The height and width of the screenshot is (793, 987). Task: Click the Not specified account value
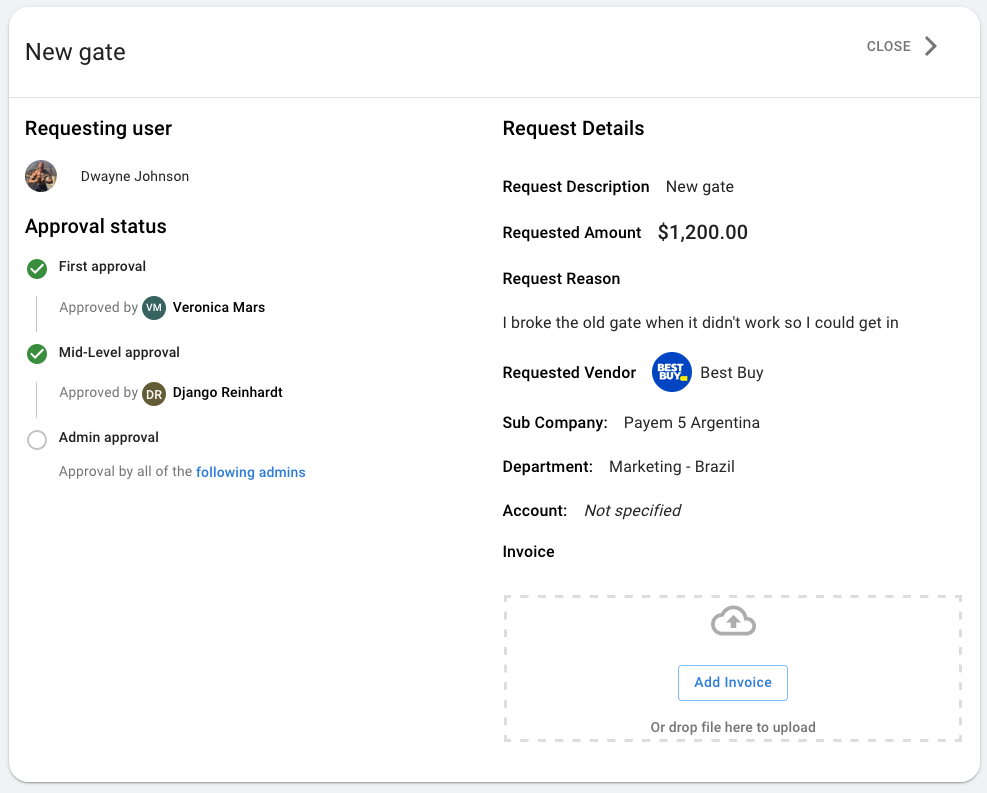(632, 511)
